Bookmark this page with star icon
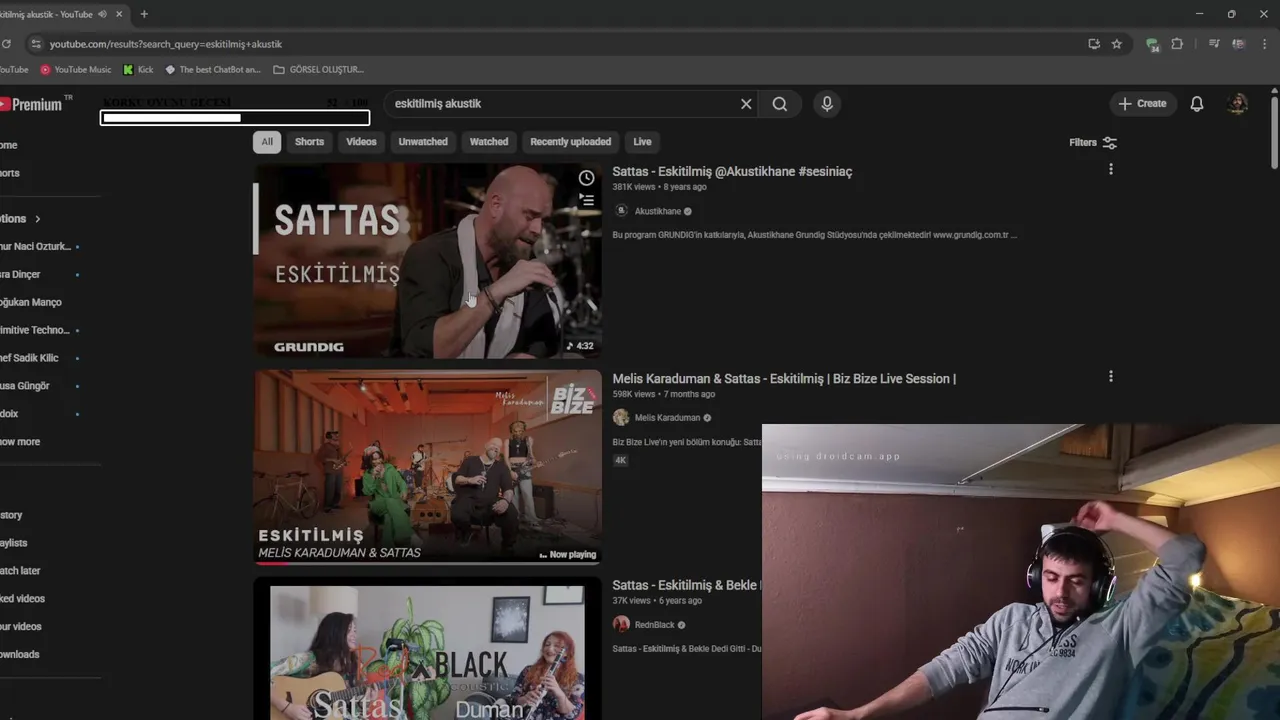1280x720 pixels. pyautogui.click(x=1117, y=44)
